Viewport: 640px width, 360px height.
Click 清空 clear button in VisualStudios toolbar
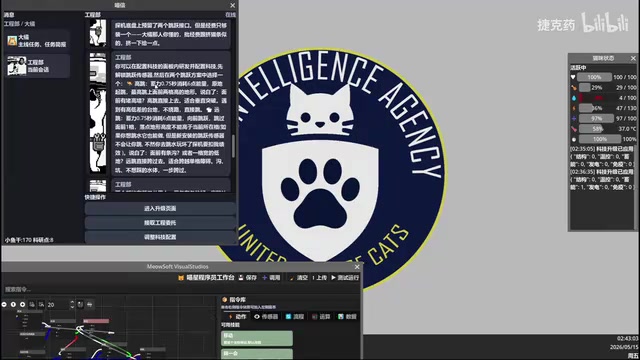[298, 278]
